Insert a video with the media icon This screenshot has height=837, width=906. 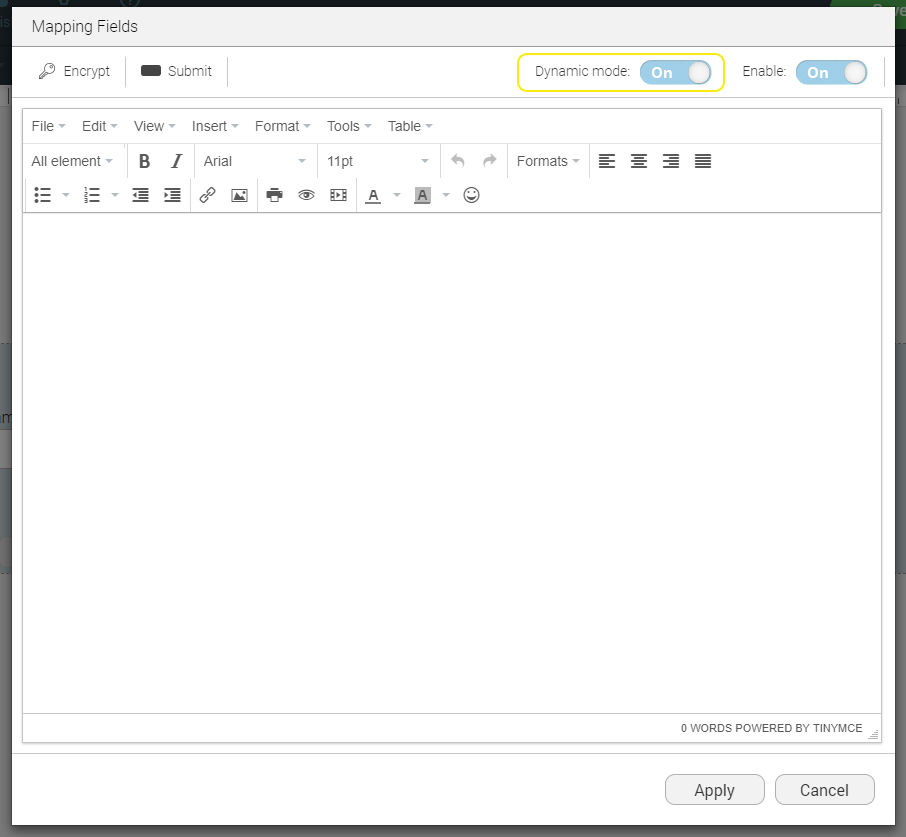pos(338,195)
